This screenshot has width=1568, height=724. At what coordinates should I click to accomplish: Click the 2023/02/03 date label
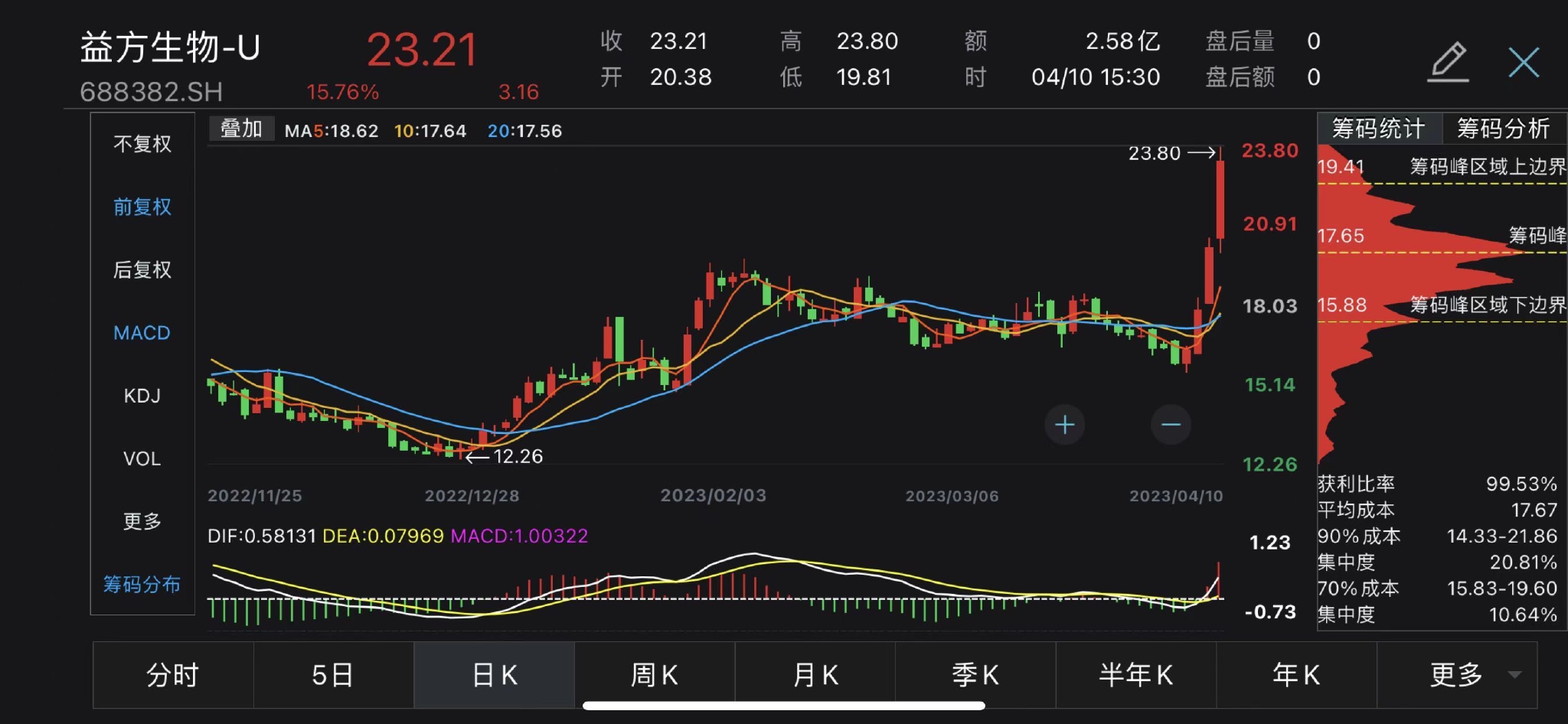714,495
